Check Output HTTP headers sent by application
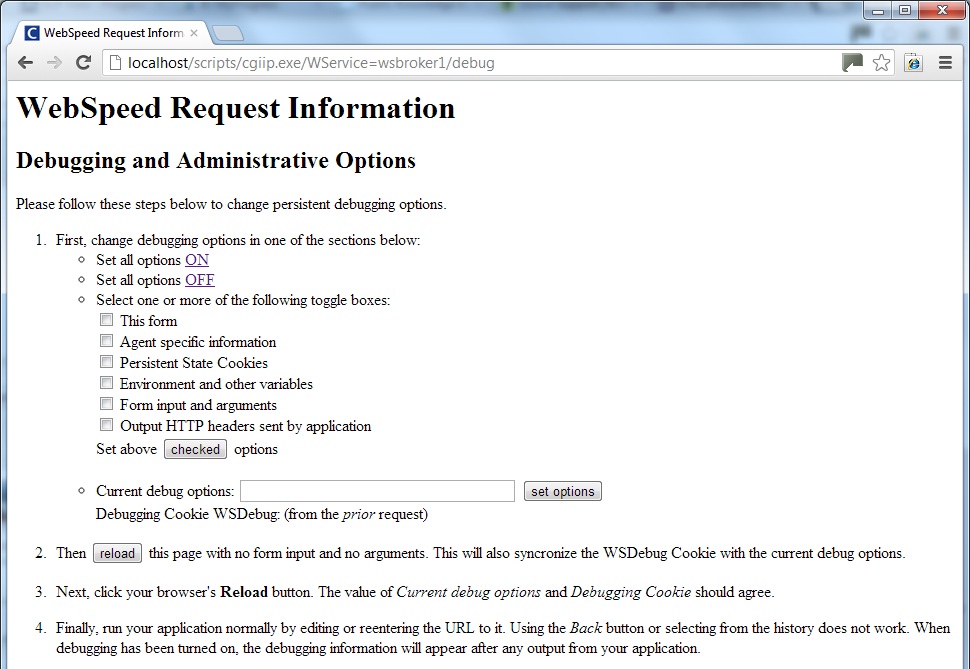Viewport: 970px width, 669px height. [106, 424]
